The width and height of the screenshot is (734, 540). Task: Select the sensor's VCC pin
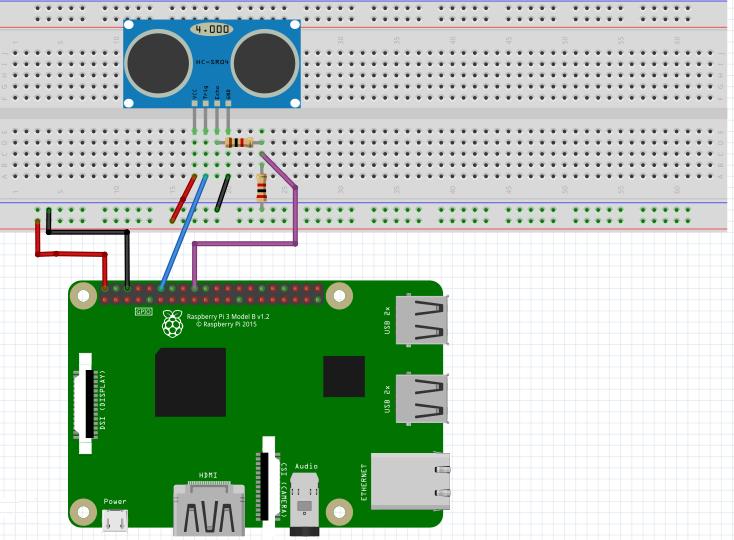(x=195, y=116)
